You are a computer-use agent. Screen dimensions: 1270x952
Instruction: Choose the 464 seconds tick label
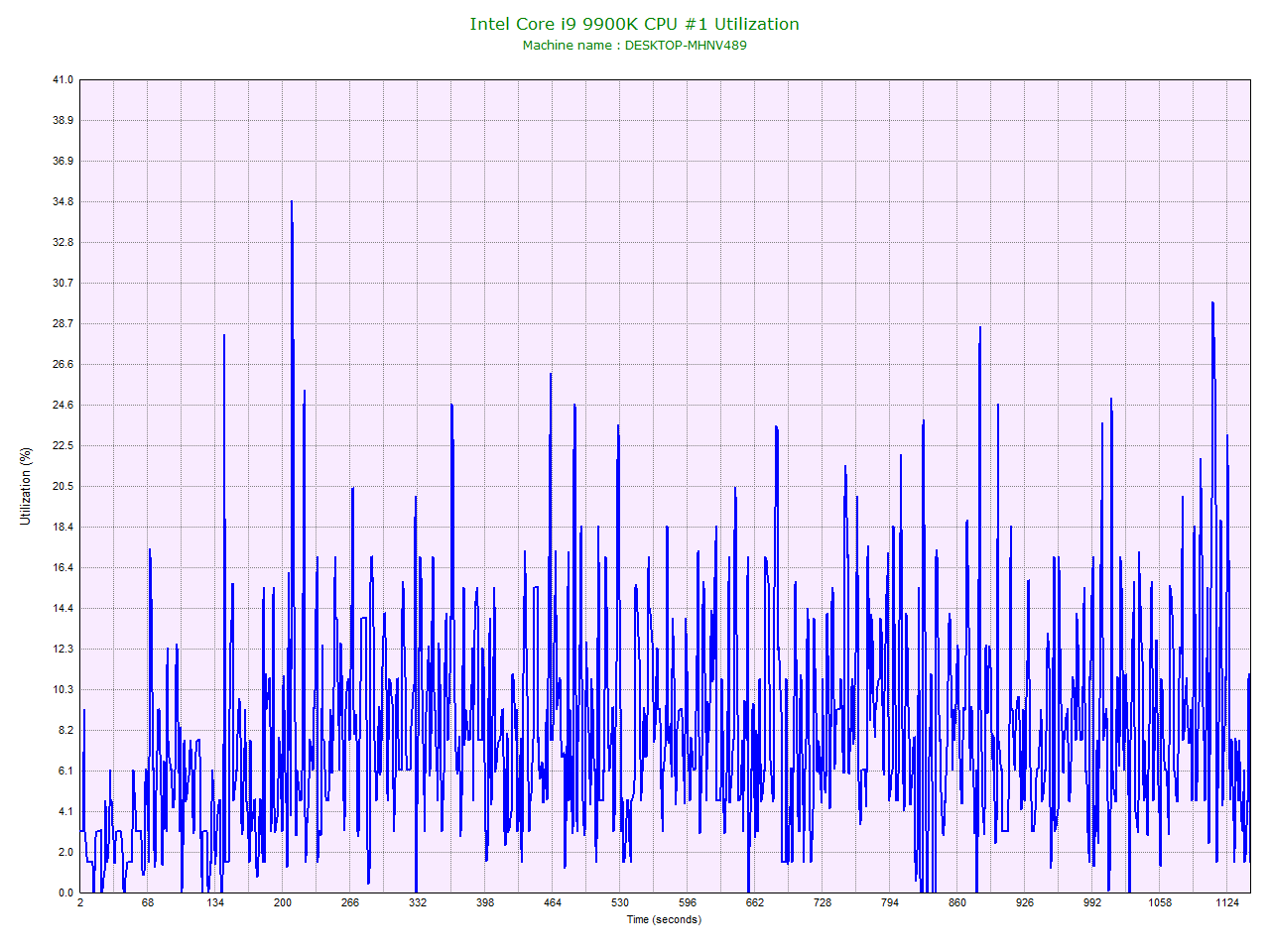click(x=553, y=902)
